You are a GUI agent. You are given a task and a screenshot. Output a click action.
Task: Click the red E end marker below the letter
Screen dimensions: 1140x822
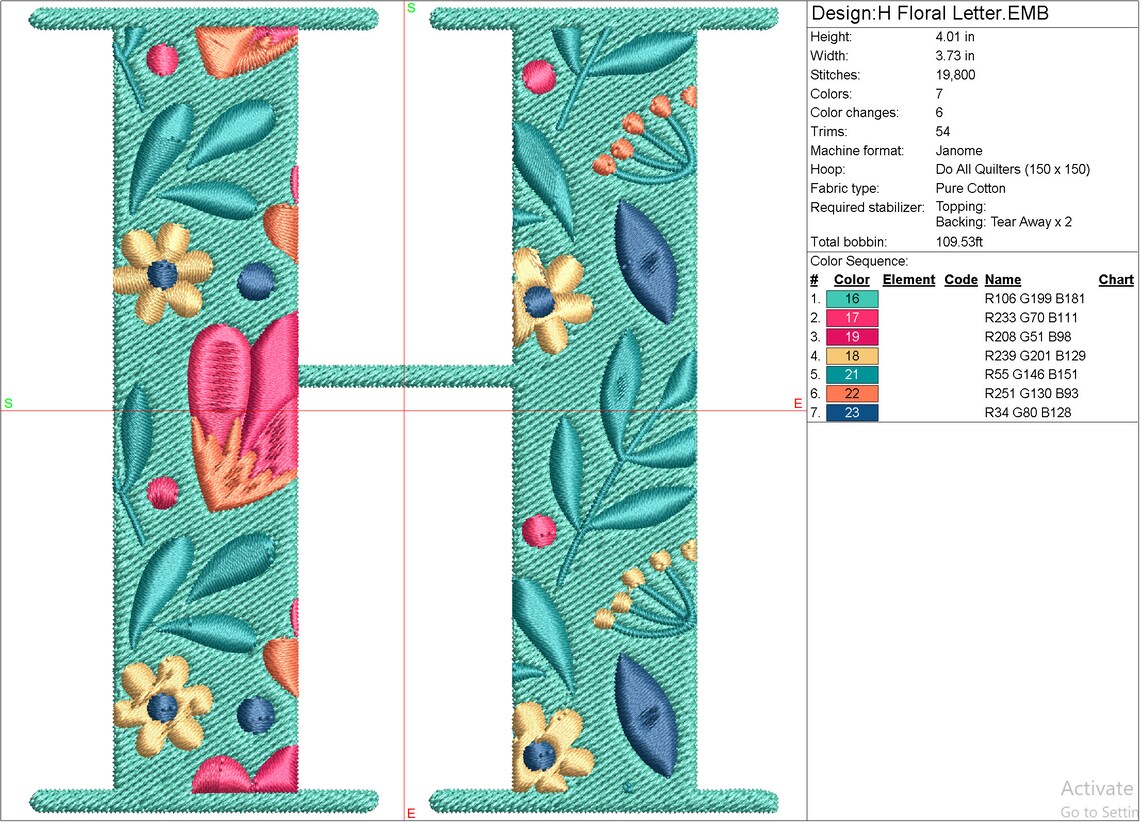coord(413,813)
